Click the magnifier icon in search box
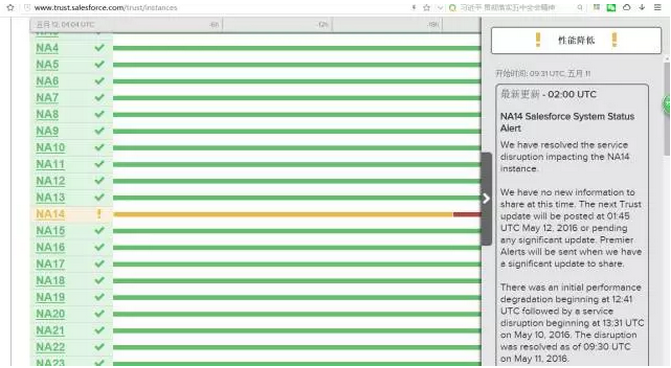Viewport: 671px width, 368px height. [580, 7]
